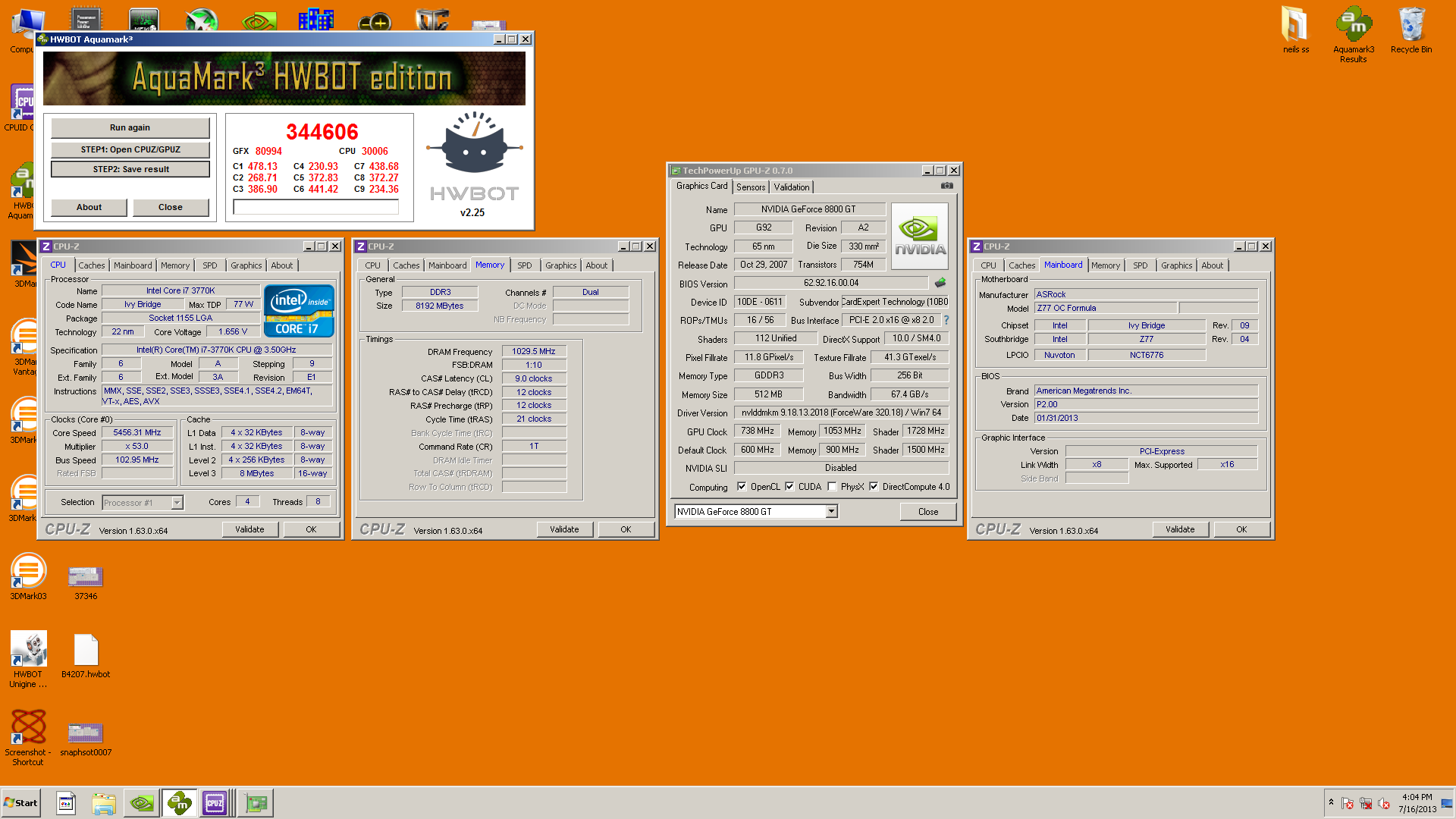Click the ASRock manufacturer field

[x=1146, y=295]
